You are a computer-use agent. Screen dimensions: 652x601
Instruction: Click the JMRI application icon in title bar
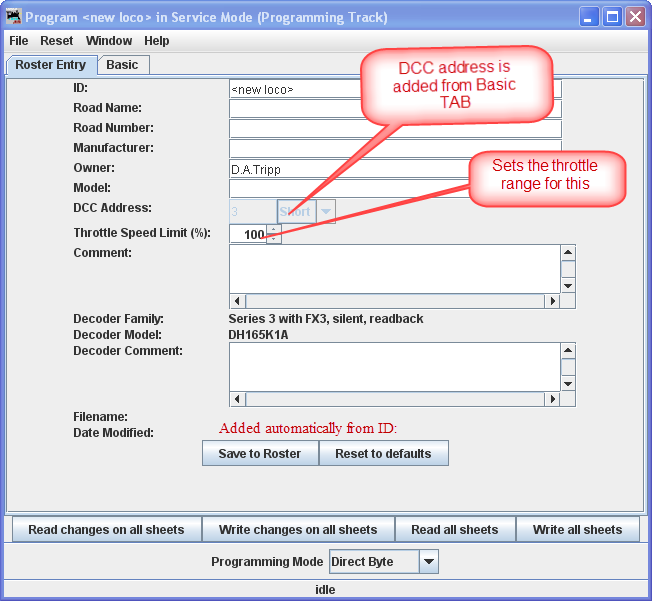14,17
